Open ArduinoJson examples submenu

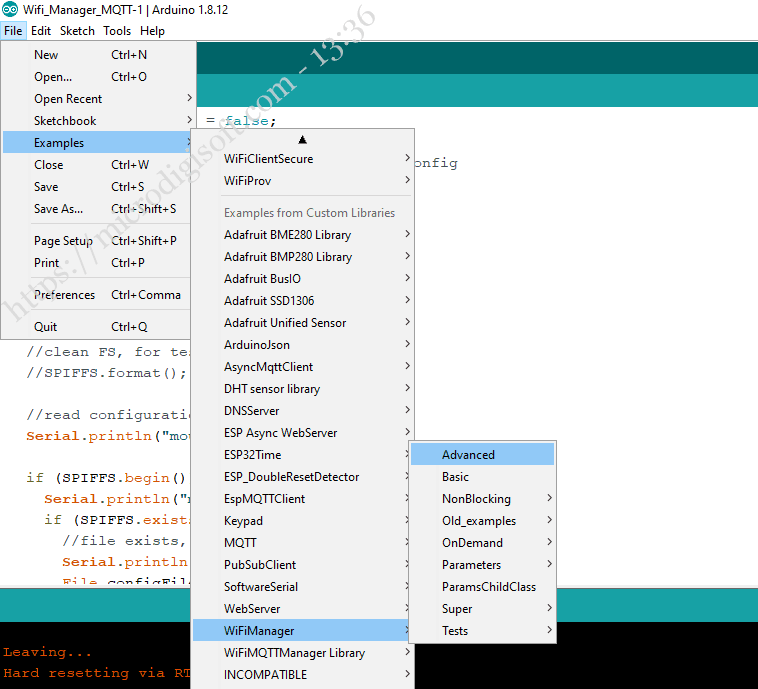click(x=303, y=345)
